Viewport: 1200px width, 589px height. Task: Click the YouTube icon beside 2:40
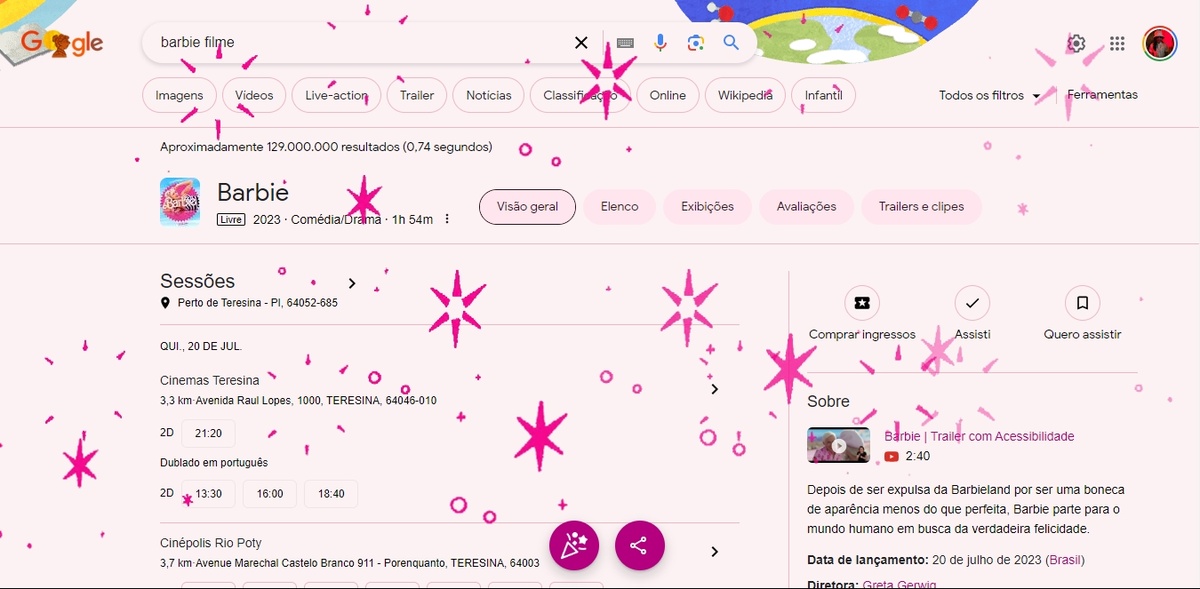pos(891,456)
